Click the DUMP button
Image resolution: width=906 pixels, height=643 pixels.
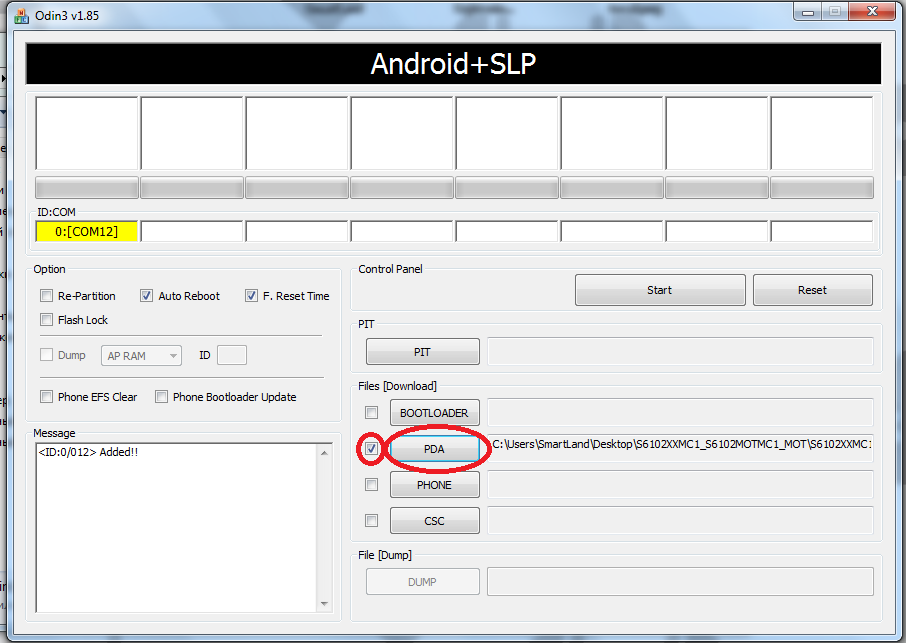coord(422,582)
